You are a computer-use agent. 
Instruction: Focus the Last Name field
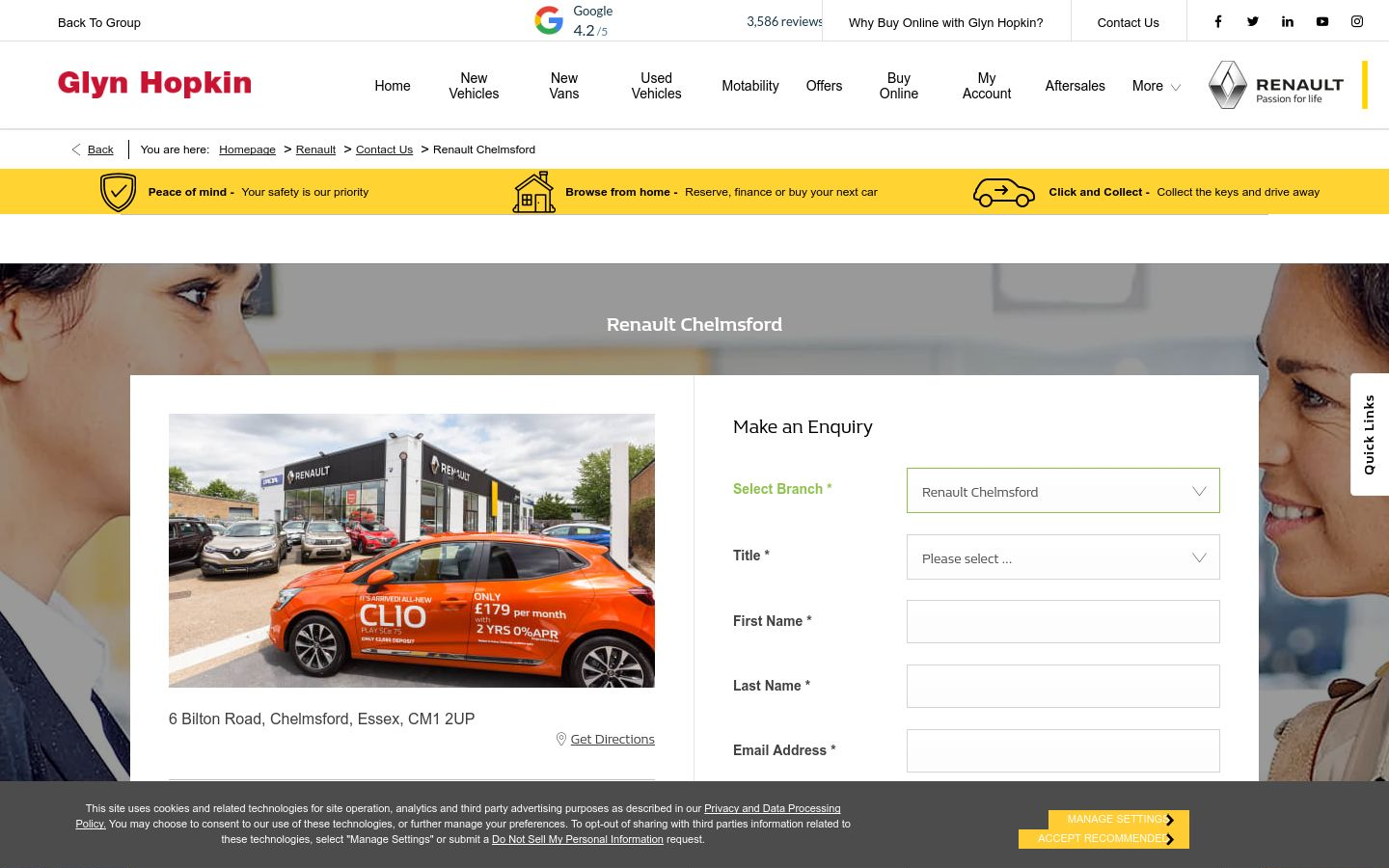(x=1063, y=686)
